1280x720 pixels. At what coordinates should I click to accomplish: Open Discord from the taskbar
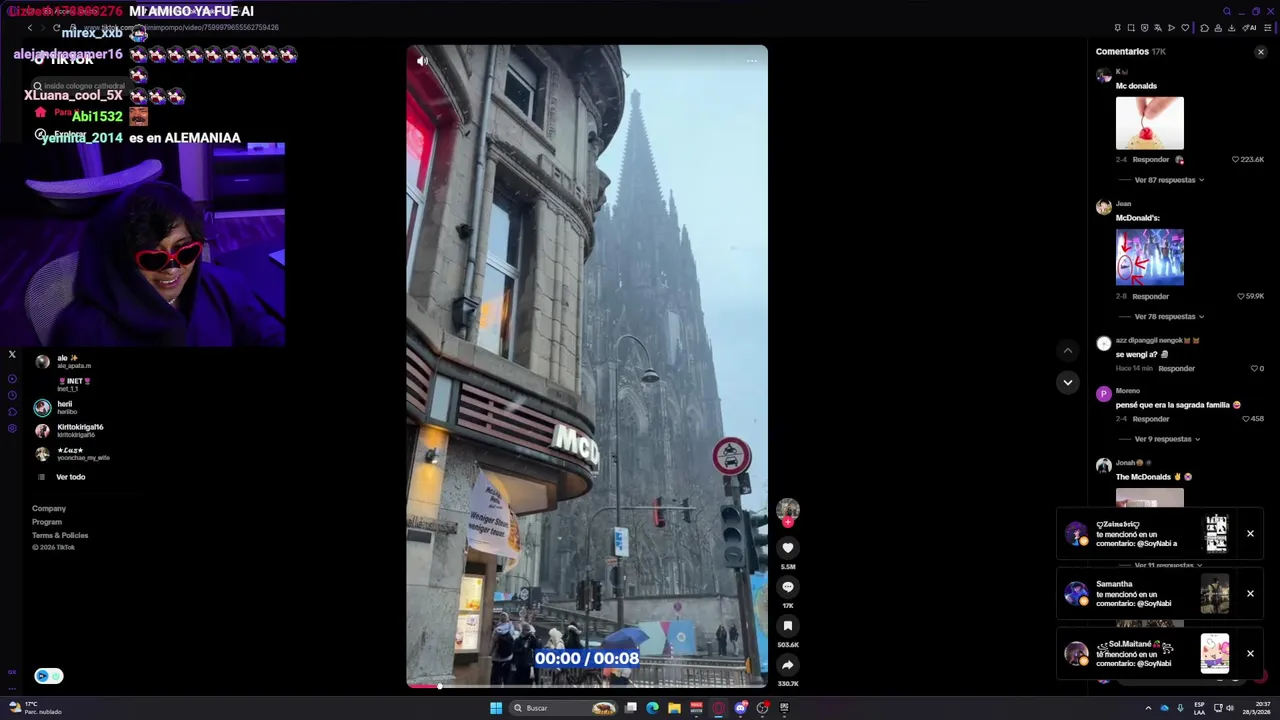tap(741, 708)
